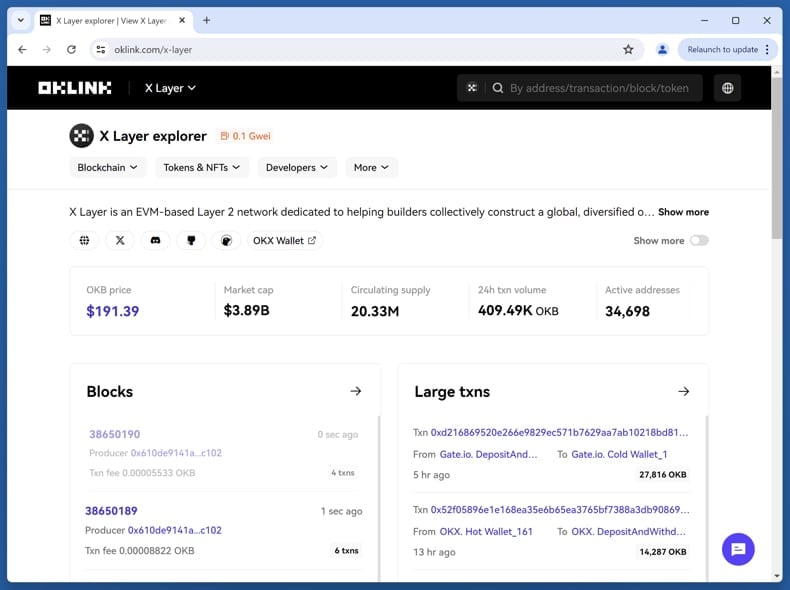Viewport: 790px width, 590px height.
Task: Open the X (Twitter) social link
Action: (x=120, y=241)
